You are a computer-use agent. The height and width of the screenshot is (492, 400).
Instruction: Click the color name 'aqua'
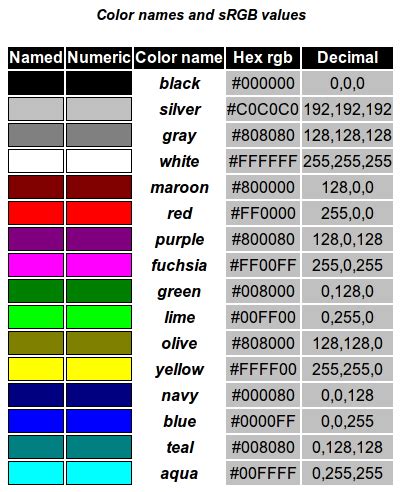tap(179, 474)
